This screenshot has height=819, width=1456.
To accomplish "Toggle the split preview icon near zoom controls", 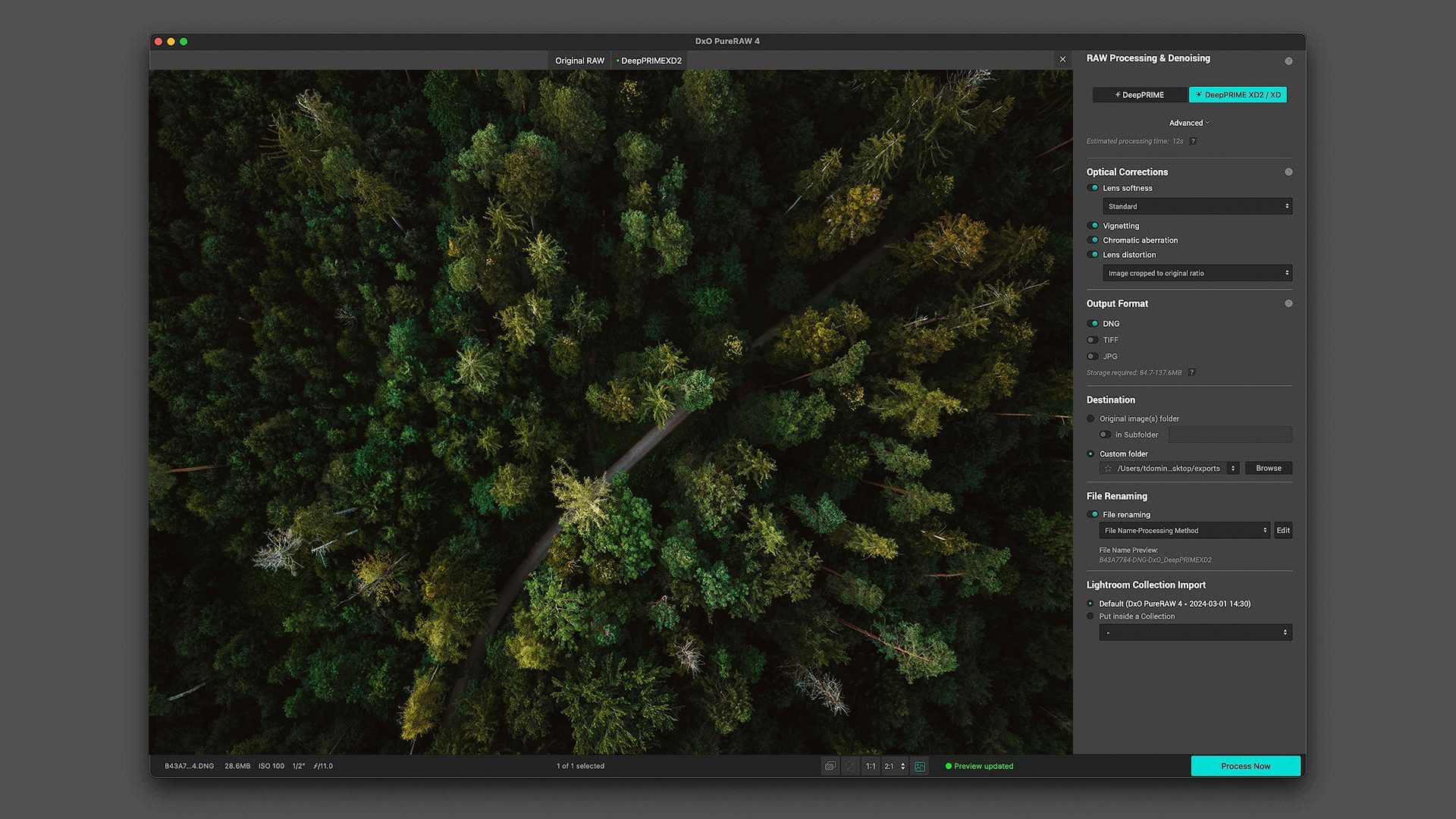I will coord(920,766).
